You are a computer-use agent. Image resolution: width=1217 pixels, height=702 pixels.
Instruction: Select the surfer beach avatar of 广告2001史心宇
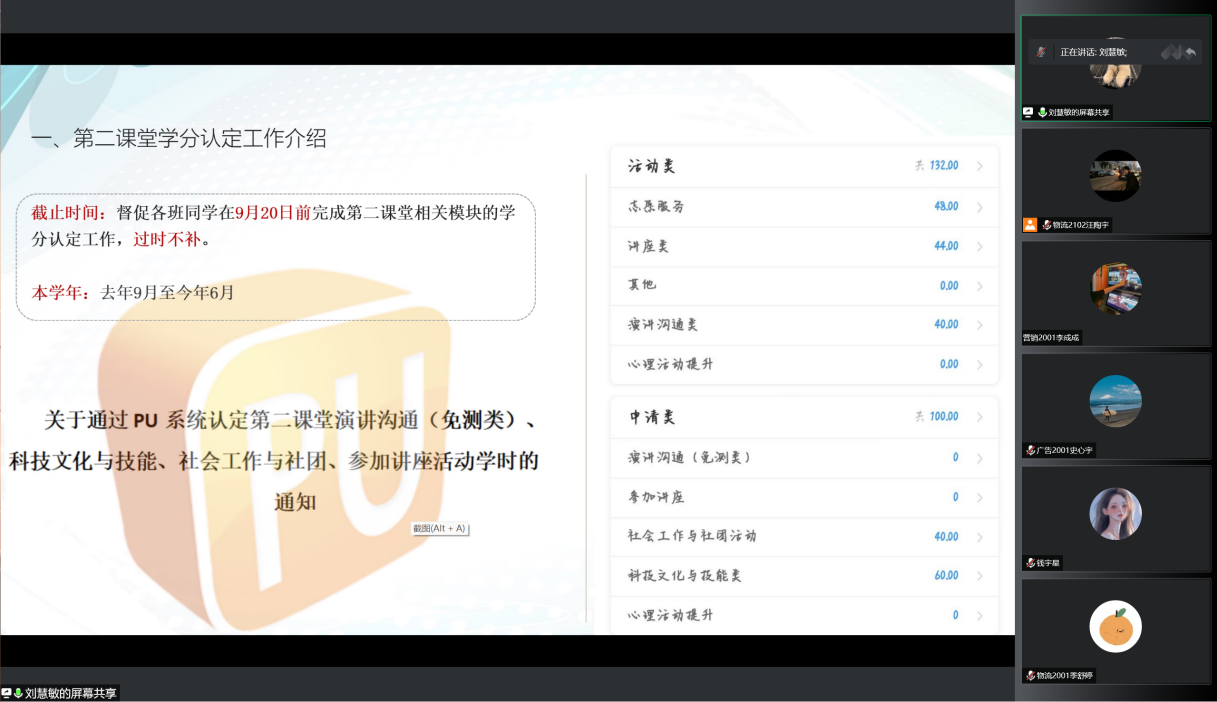pyautogui.click(x=1115, y=401)
